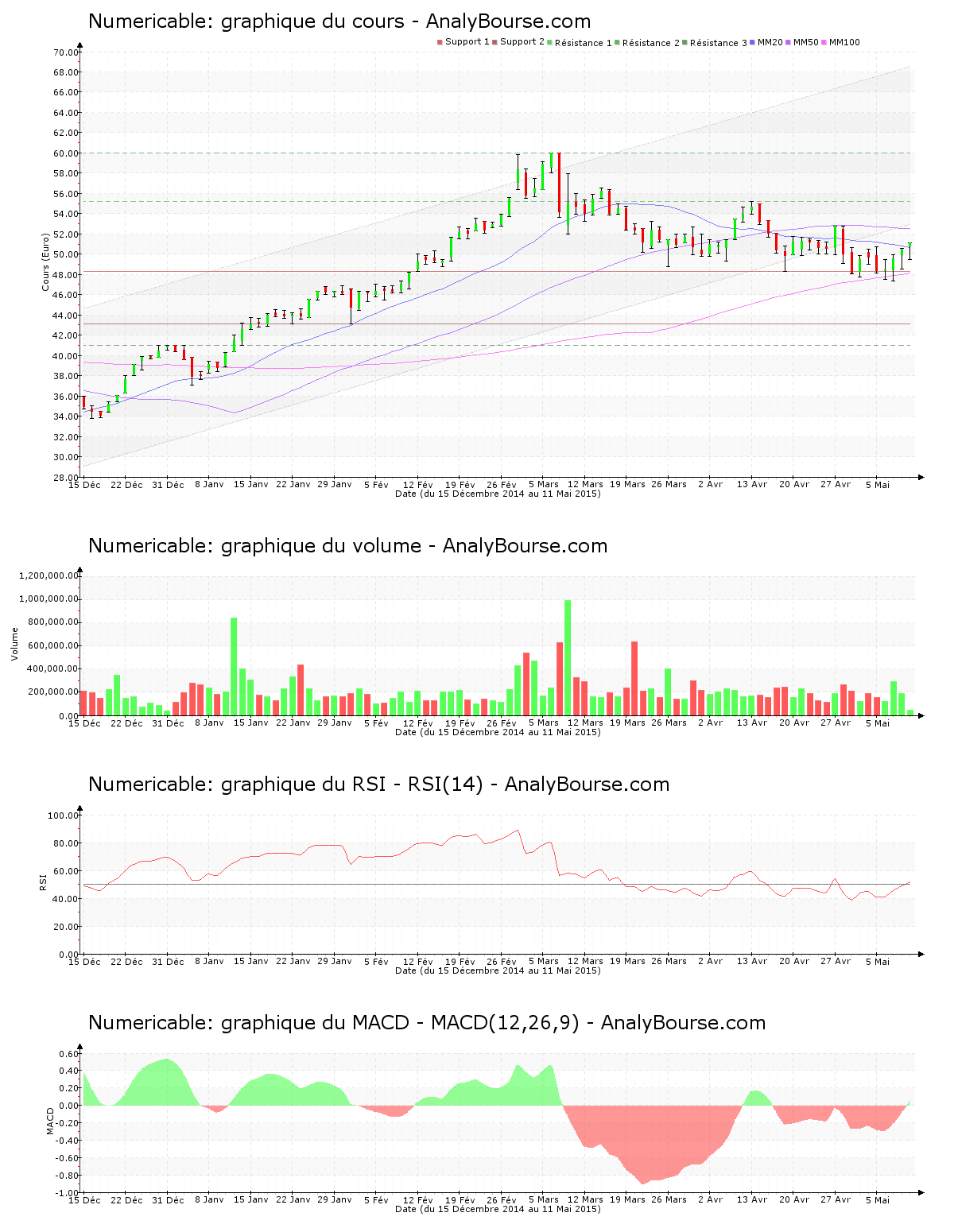Click the 22 Janv date on RSI chart

click(x=293, y=962)
